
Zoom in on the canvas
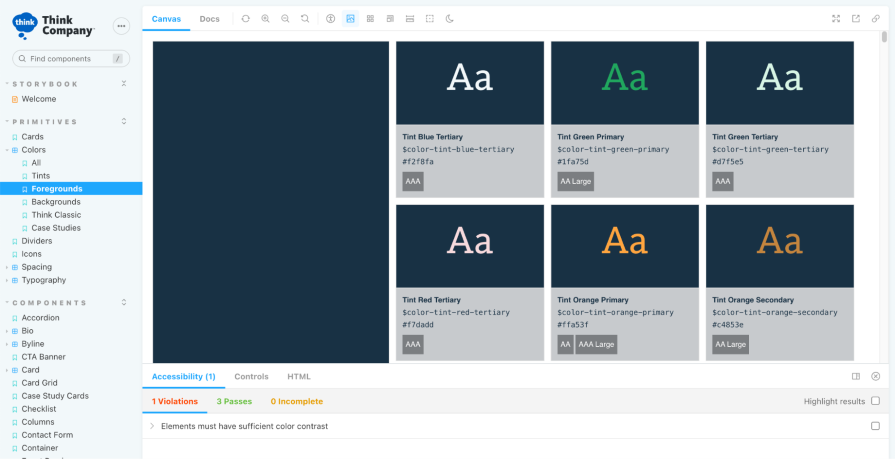coord(265,18)
